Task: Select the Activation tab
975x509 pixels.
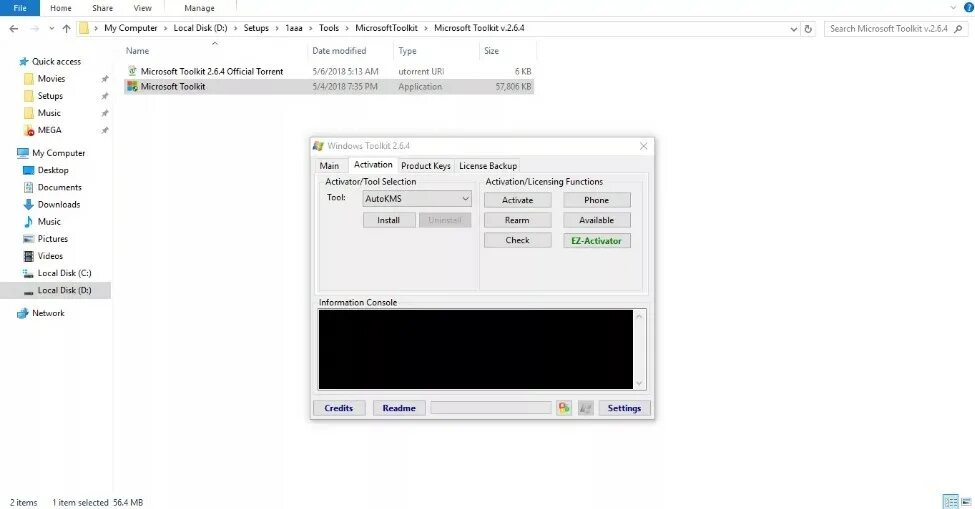Action: pyautogui.click(x=373, y=165)
